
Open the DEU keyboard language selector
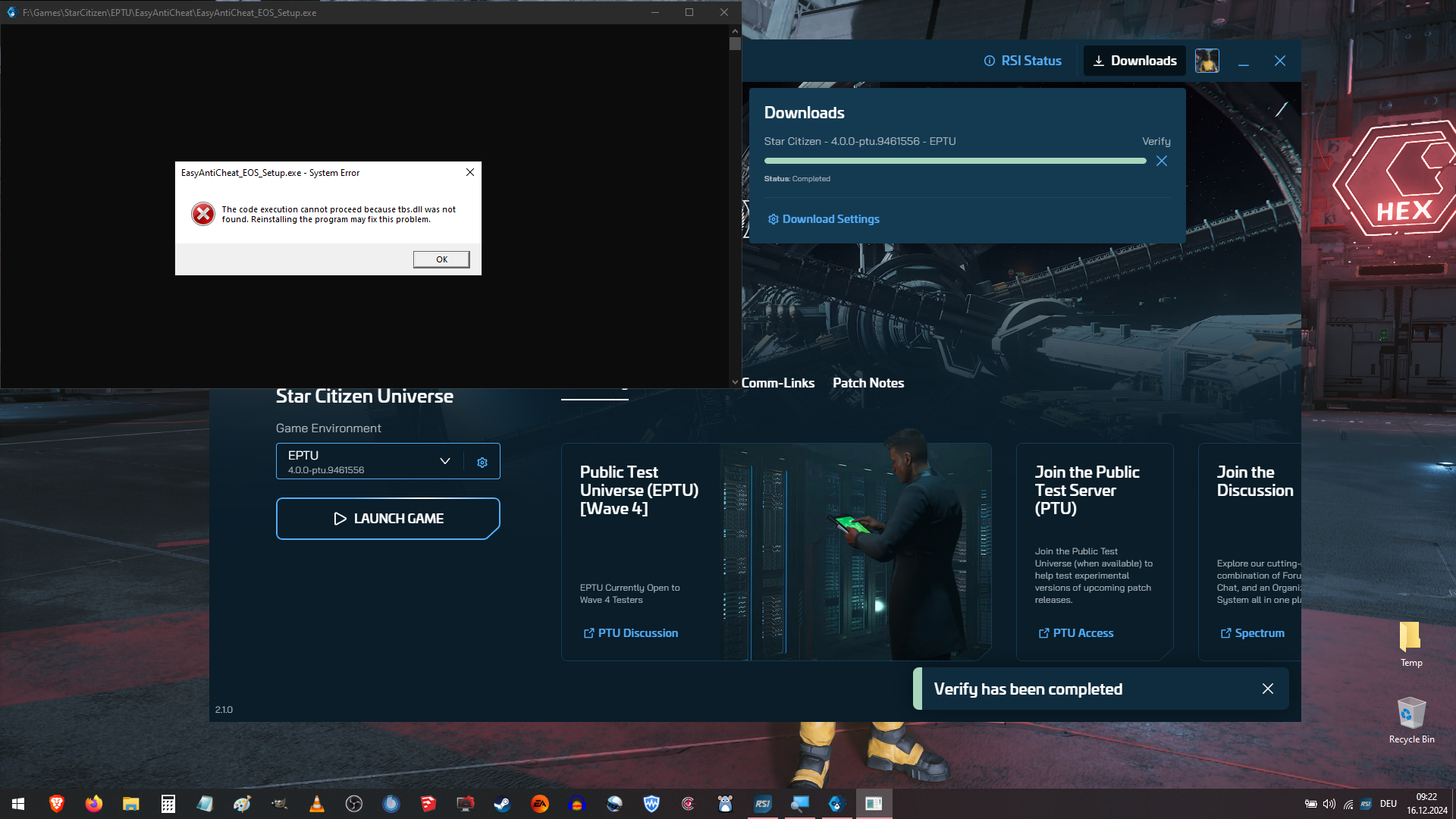[1388, 803]
